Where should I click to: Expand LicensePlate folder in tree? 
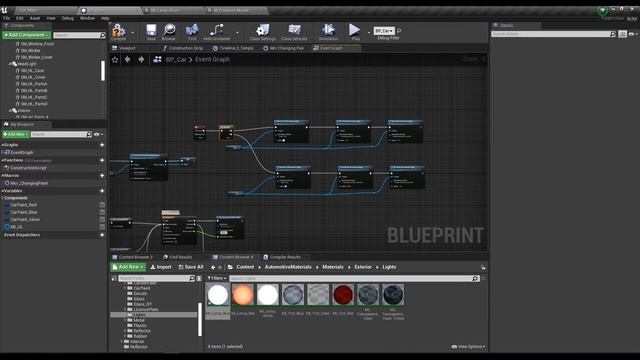point(125,310)
